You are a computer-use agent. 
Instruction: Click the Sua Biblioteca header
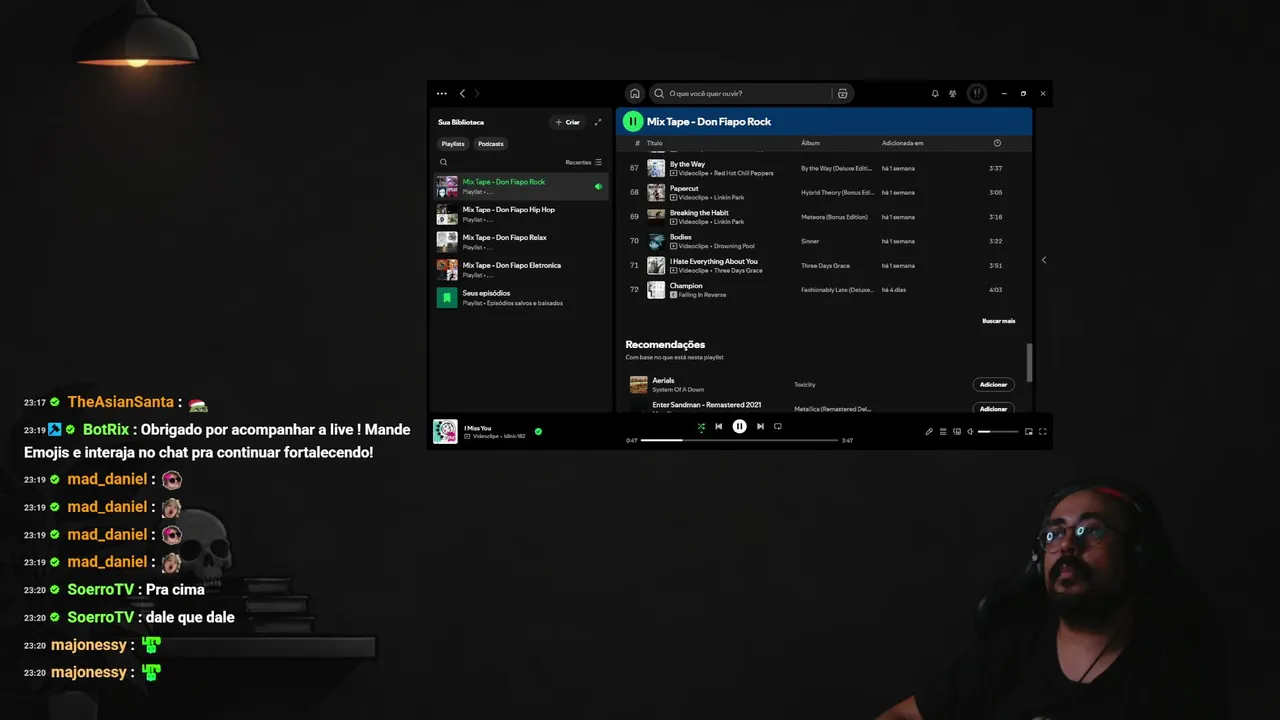click(x=461, y=122)
